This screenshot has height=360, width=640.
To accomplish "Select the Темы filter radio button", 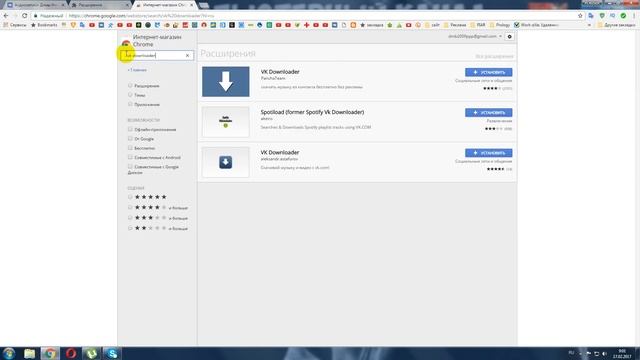I will [x=130, y=95].
